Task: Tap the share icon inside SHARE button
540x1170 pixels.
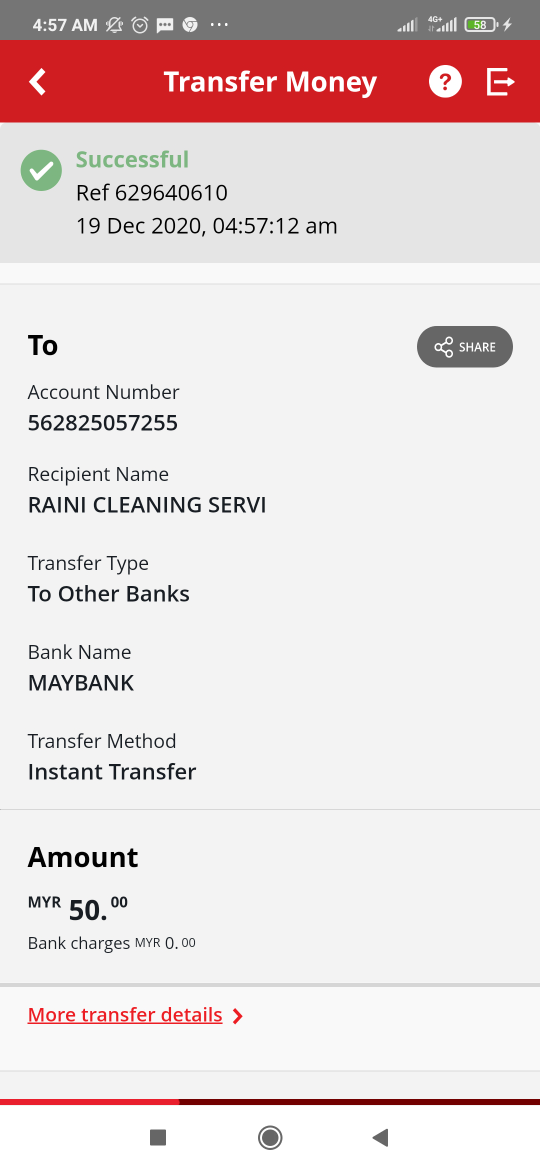Action: tap(444, 347)
